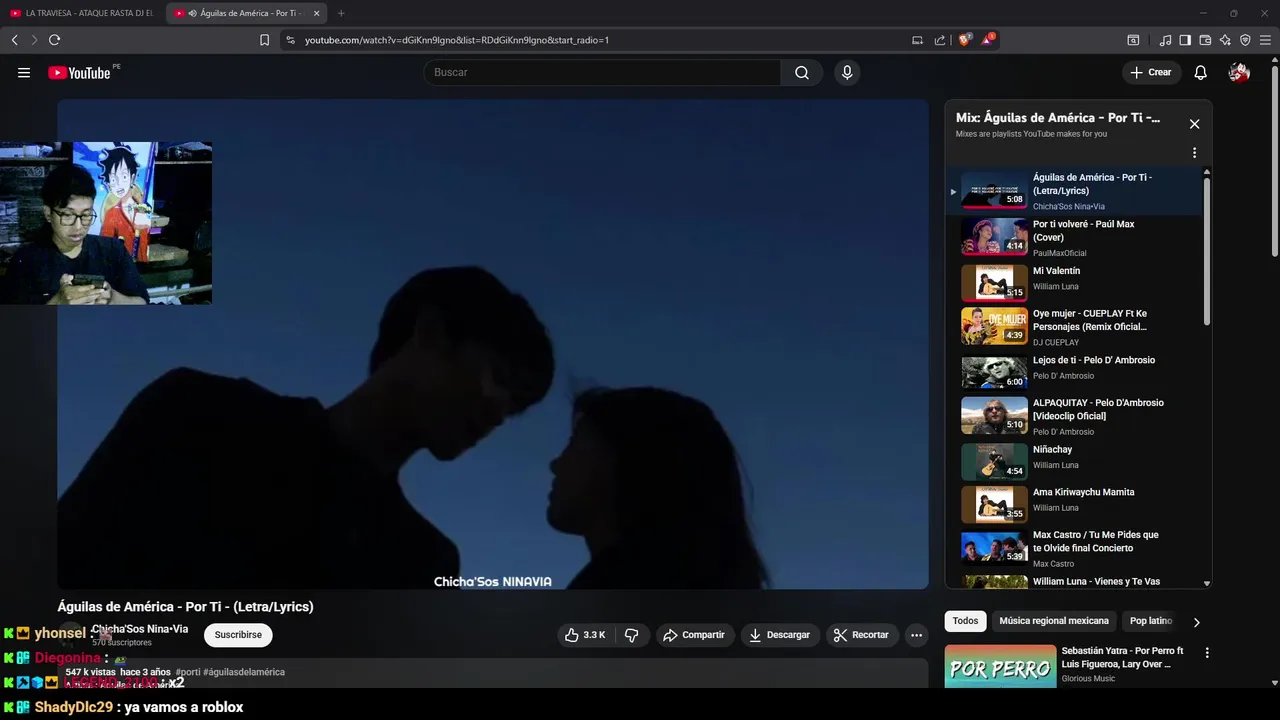This screenshot has height=720, width=1280.
Task: Open site settings icon in address bar
Action: point(290,40)
